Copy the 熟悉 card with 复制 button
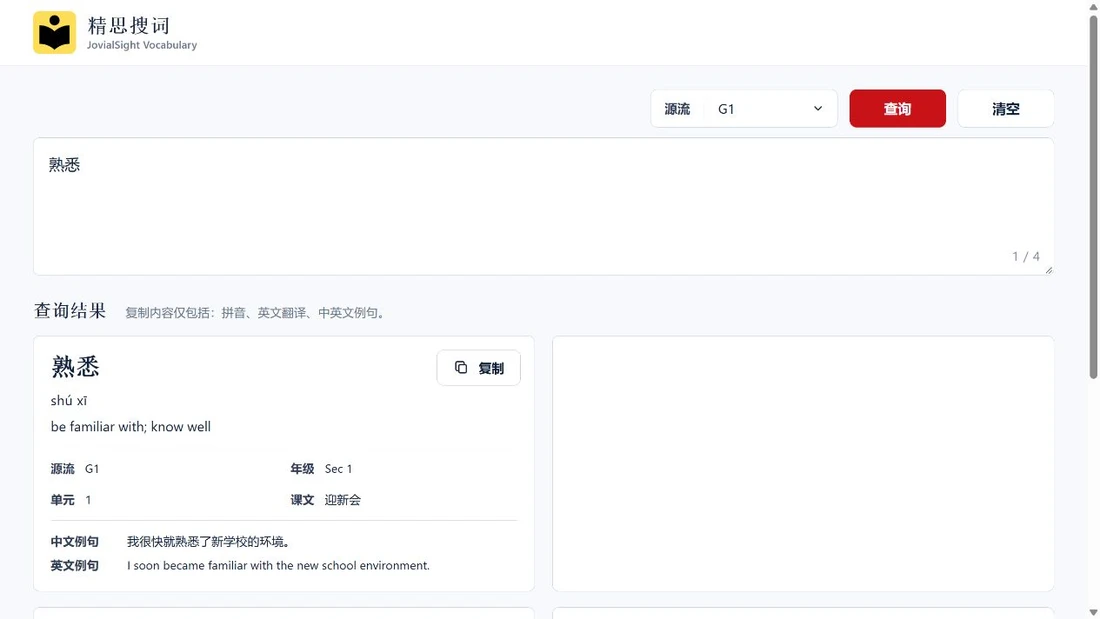 [478, 368]
